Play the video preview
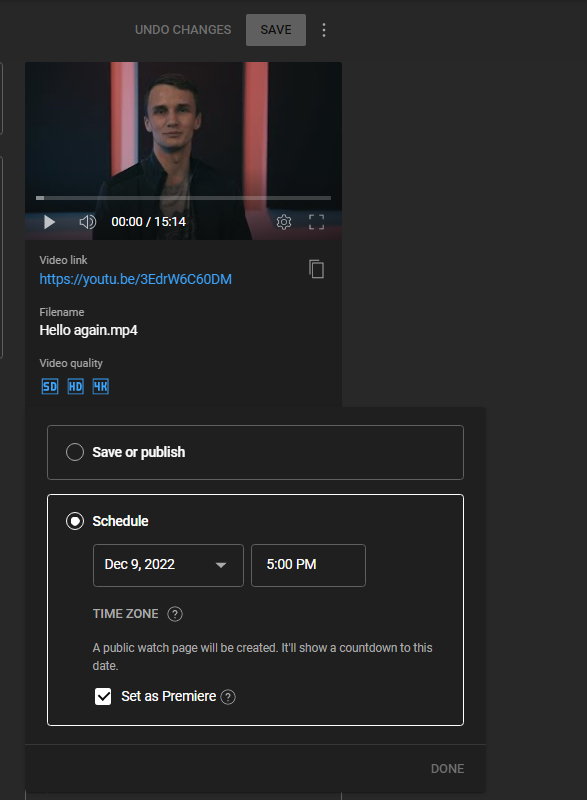The width and height of the screenshot is (587, 800). coord(49,222)
